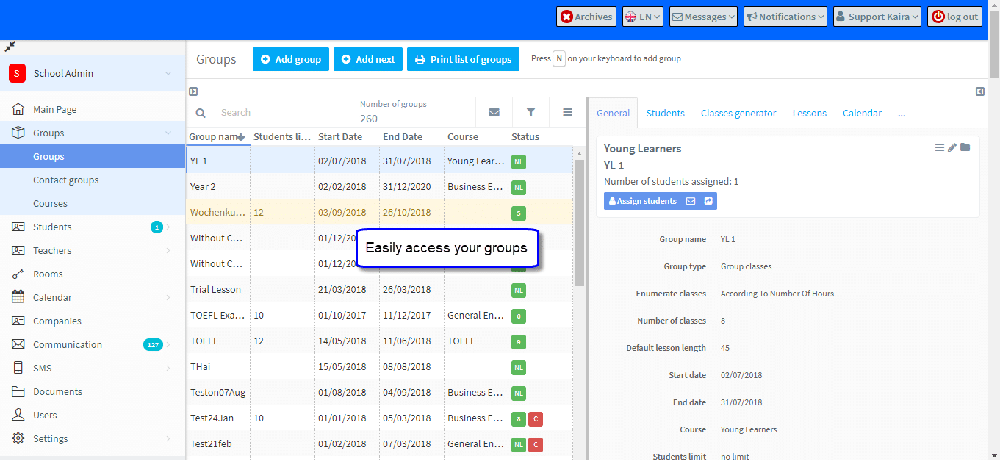This screenshot has height=460, width=1000.
Task: Click the red C badge in Test24Jan row
Action: tap(537, 419)
